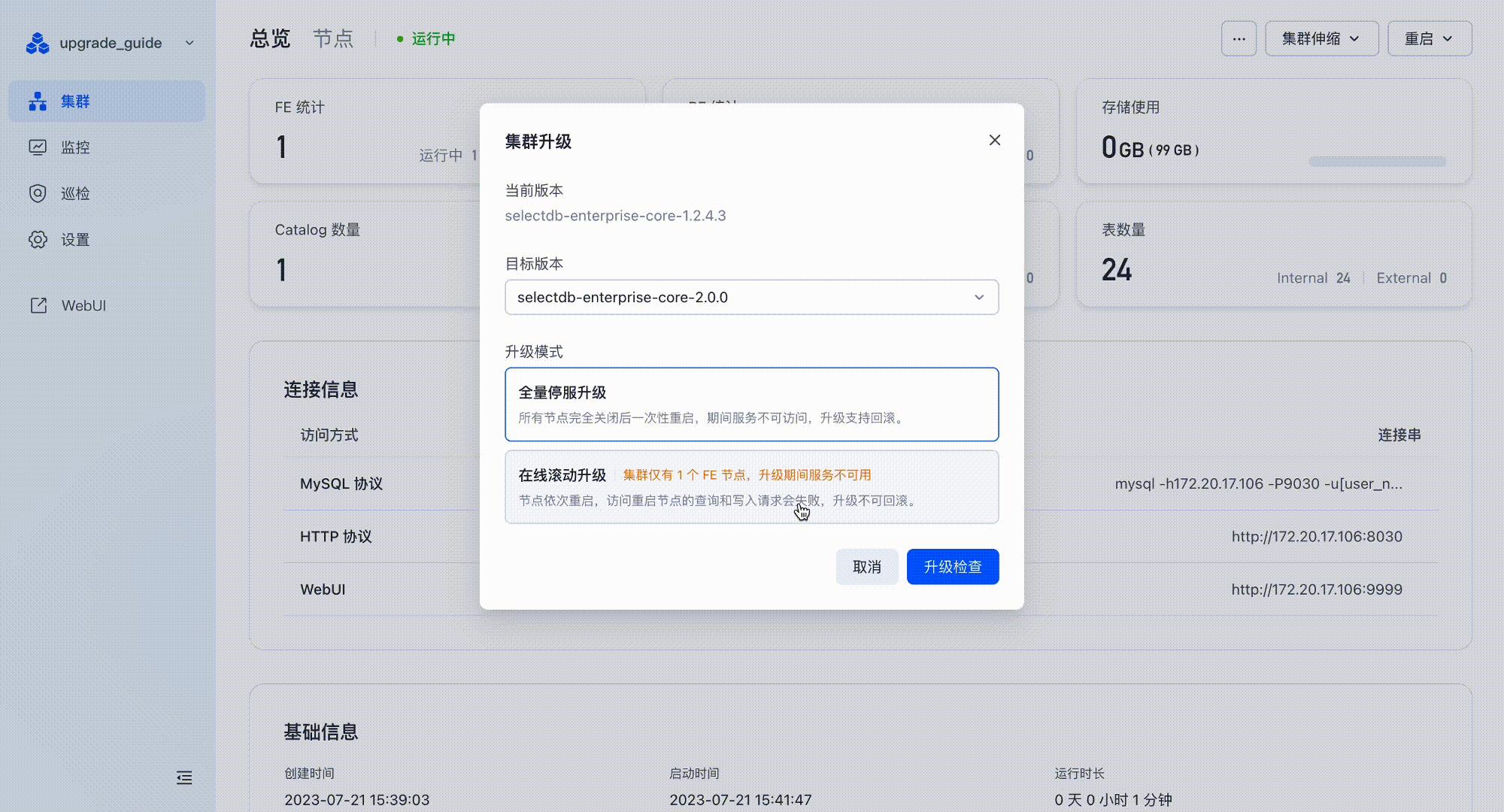Launch WebUI from the sidebar
Viewport: 1504px width, 812px height.
point(83,305)
